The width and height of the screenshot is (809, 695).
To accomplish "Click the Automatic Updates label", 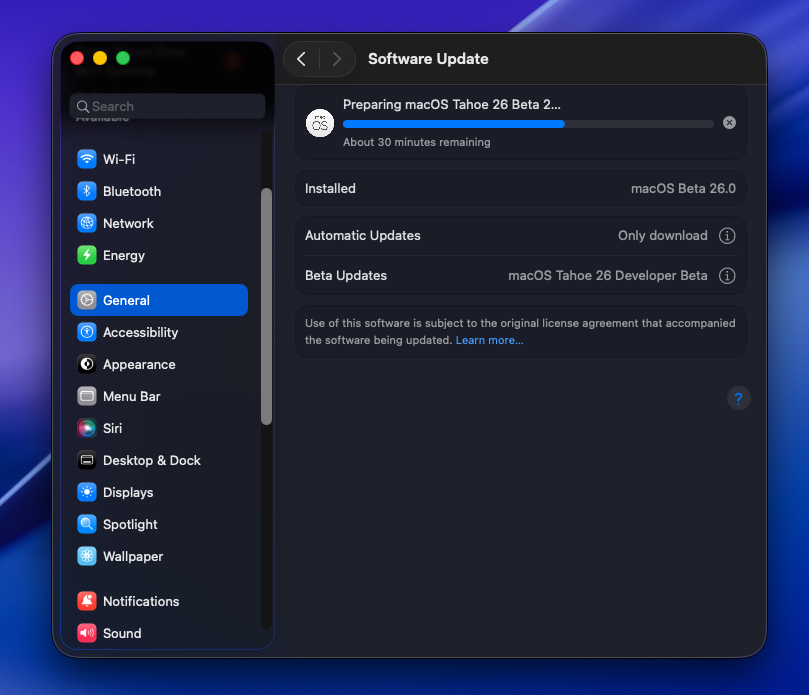I will [363, 235].
